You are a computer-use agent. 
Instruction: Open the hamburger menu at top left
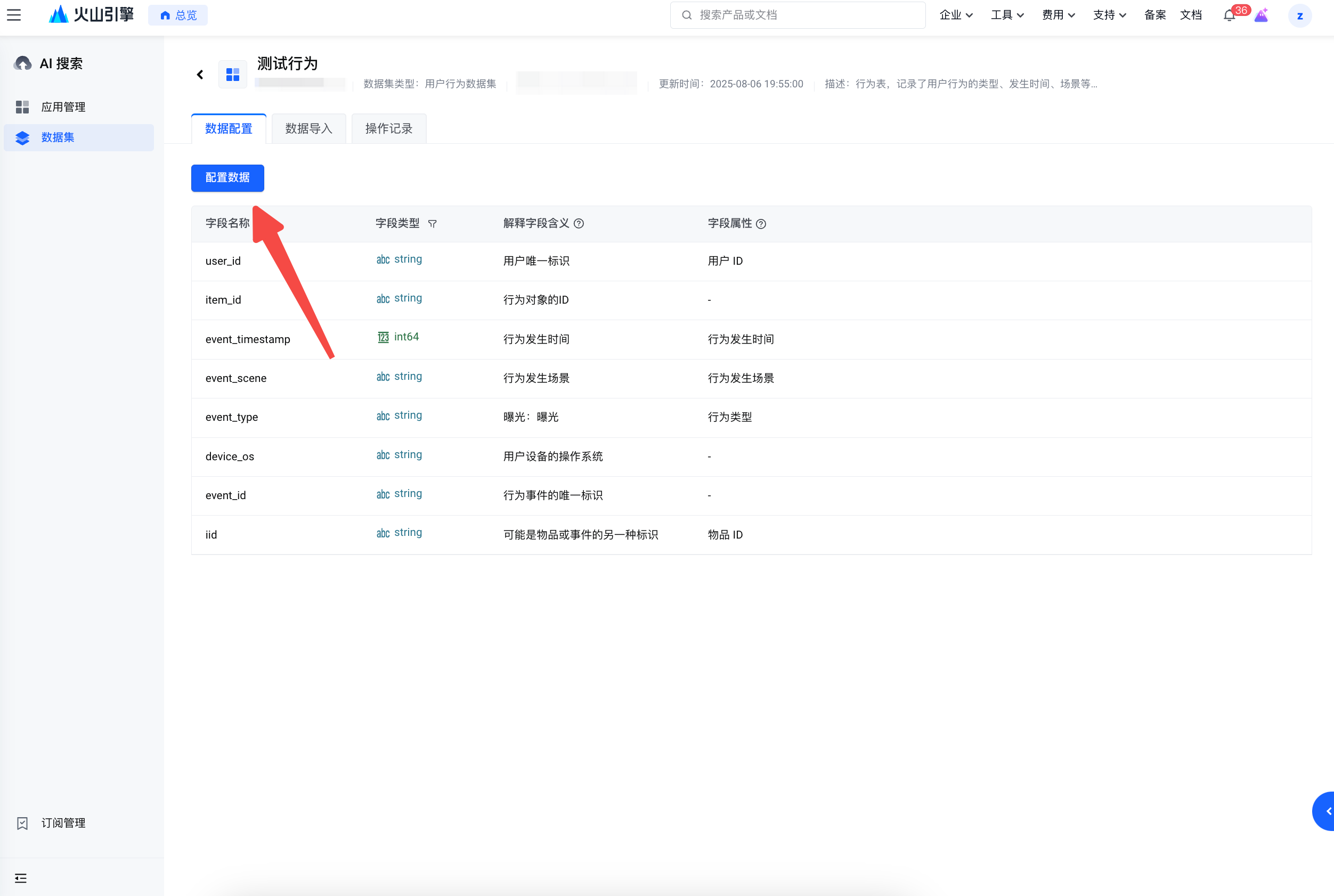[14, 15]
